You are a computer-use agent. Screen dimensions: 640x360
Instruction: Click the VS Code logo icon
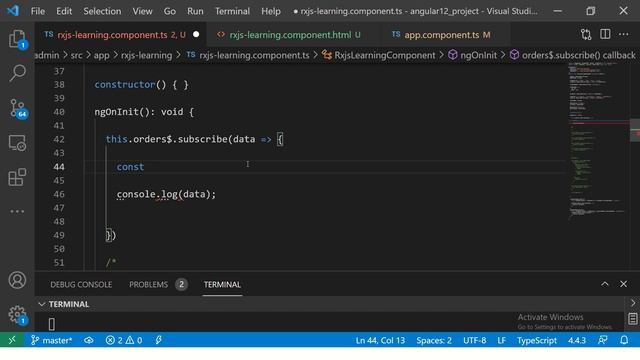pyautogui.click(x=13, y=11)
